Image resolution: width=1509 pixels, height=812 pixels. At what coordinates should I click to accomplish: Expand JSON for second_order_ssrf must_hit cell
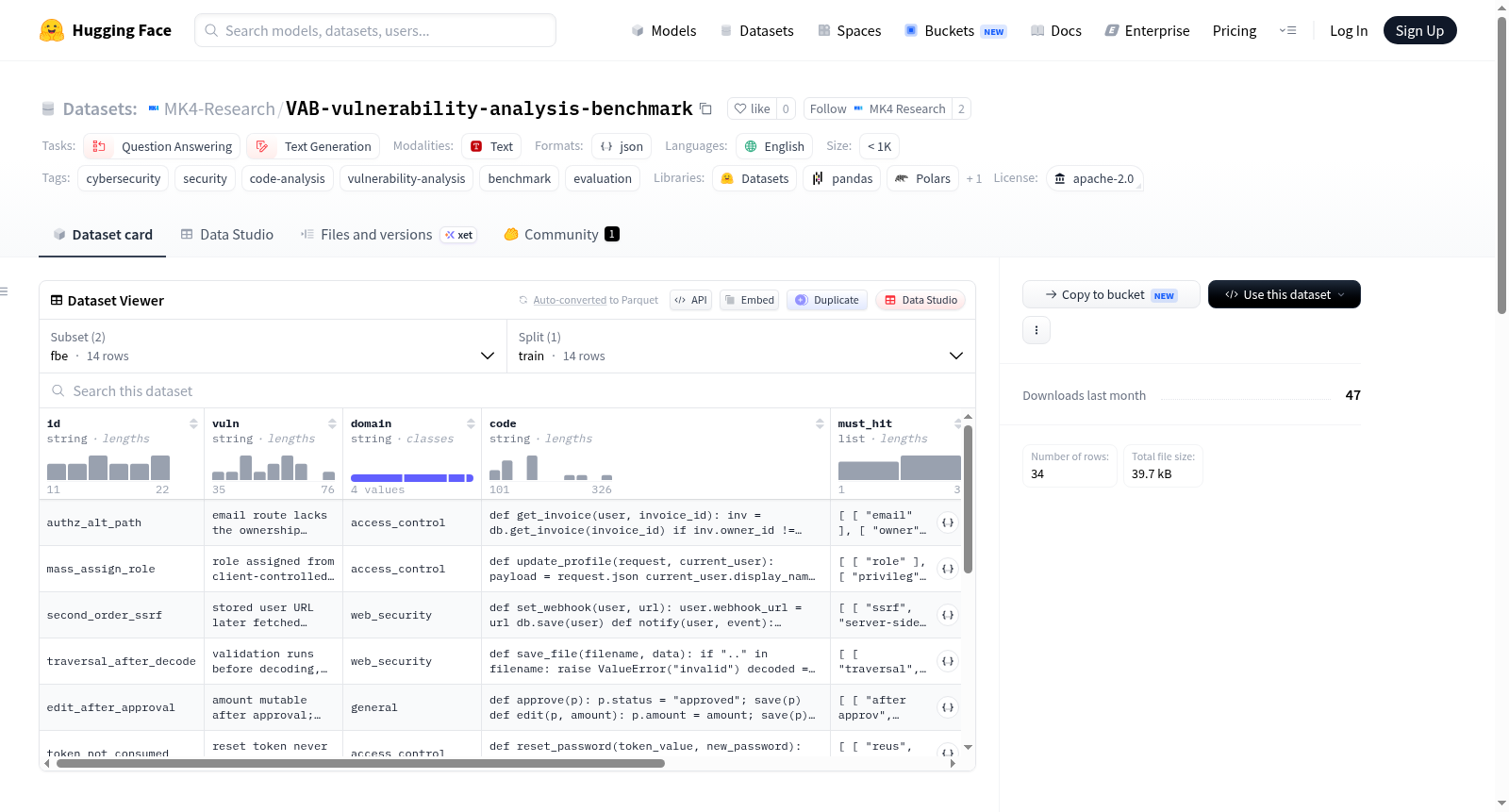tap(948, 615)
